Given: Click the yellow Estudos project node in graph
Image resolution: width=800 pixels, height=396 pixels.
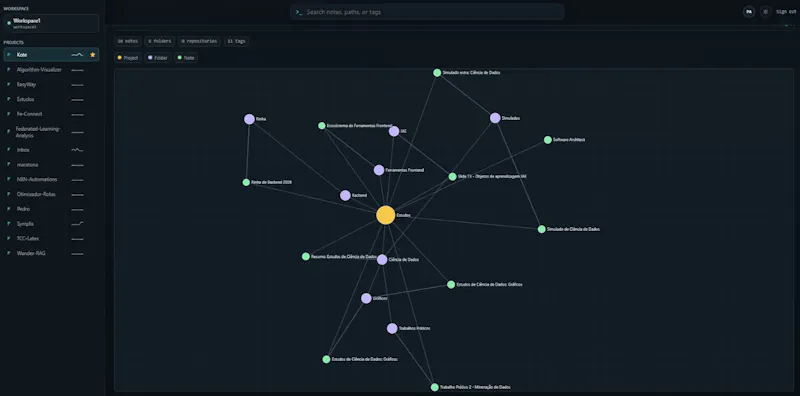Looking at the screenshot, I should (x=386, y=215).
